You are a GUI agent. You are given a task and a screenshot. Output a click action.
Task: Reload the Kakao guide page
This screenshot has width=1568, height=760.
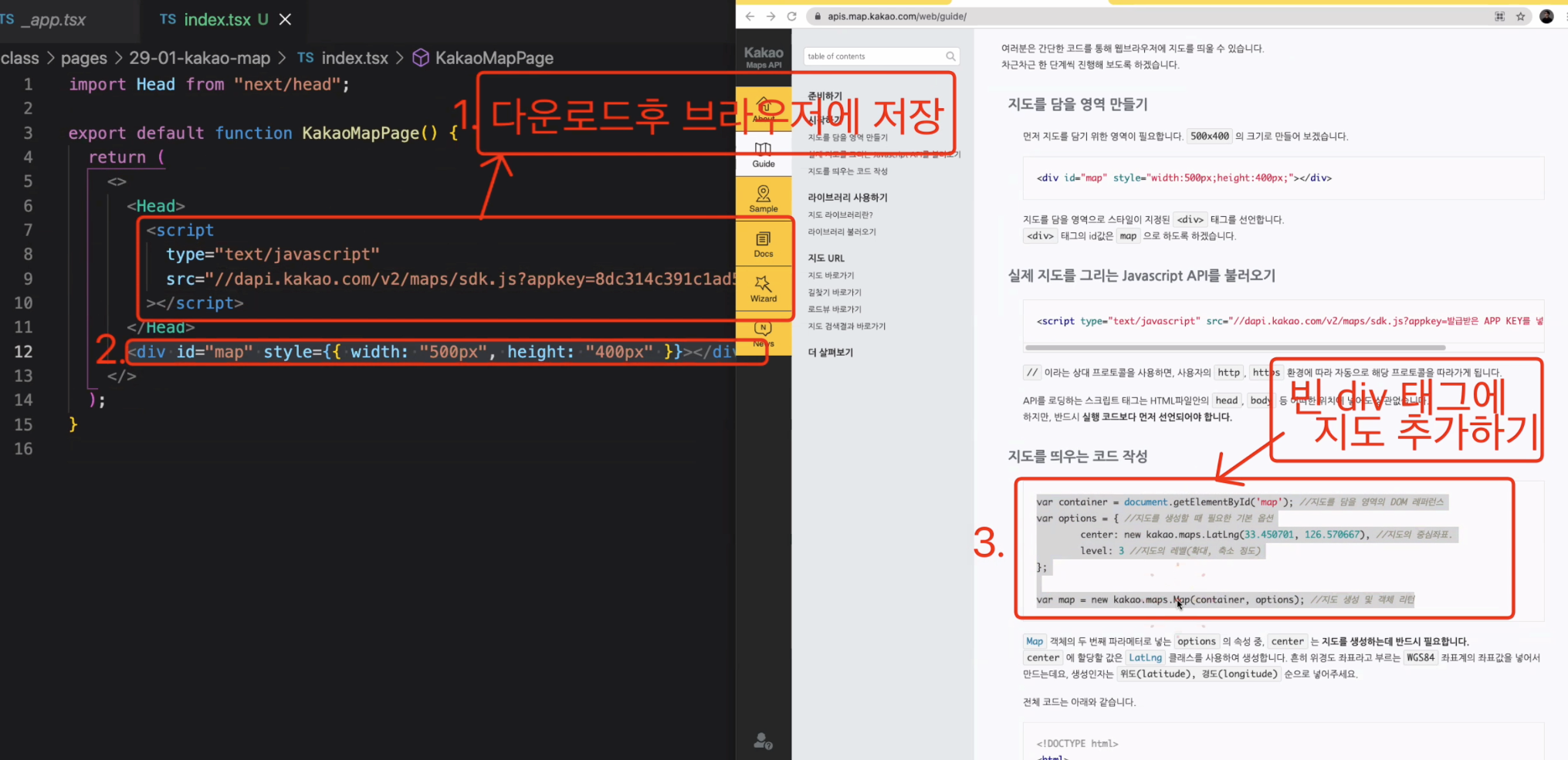click(x=791, y=16)
